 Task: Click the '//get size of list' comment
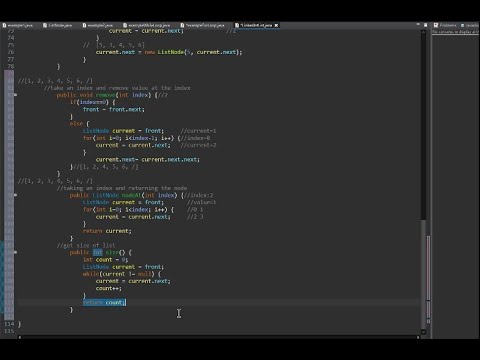(86, 245)
